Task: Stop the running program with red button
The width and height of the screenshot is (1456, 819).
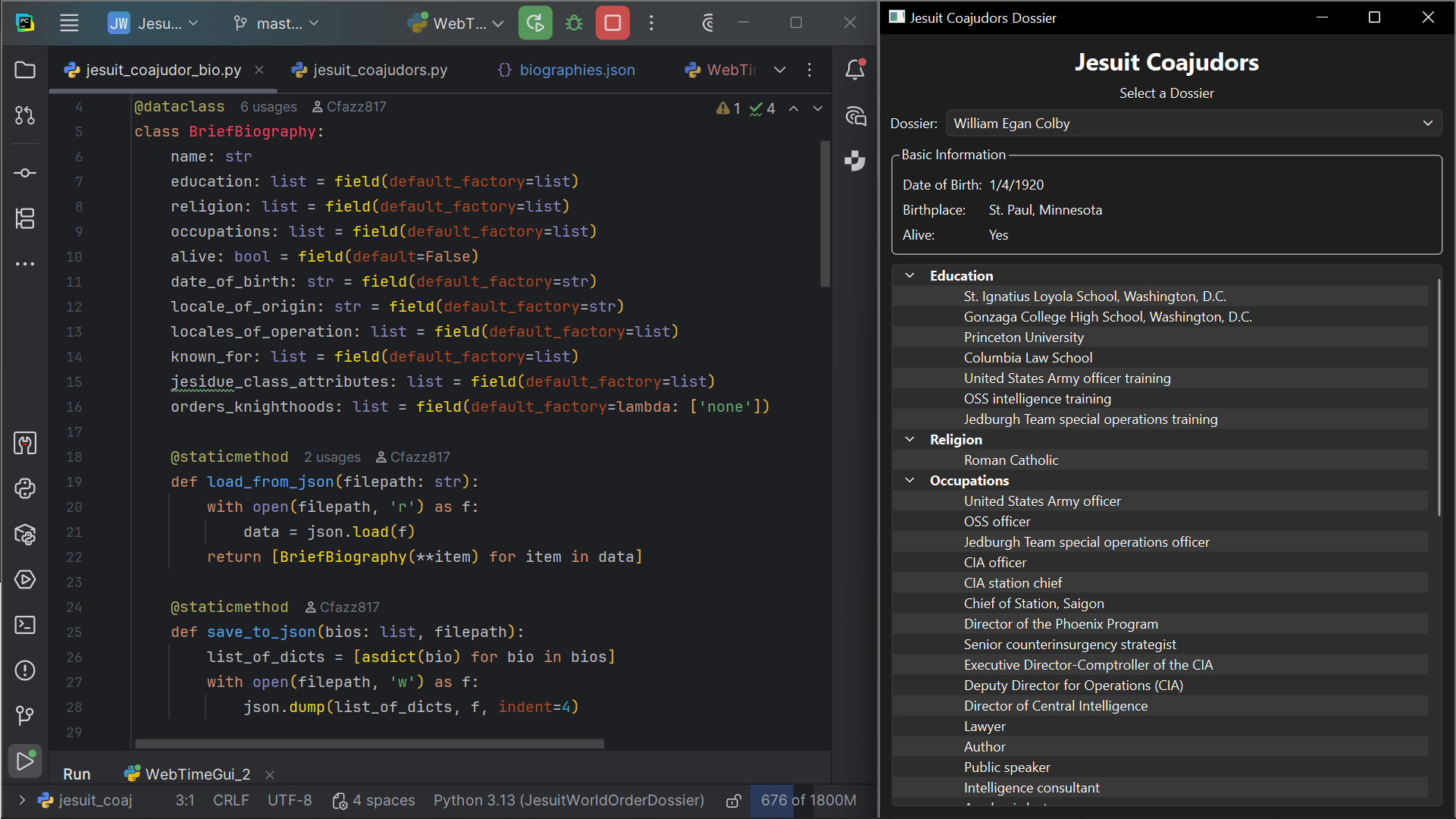Action: 612,23
